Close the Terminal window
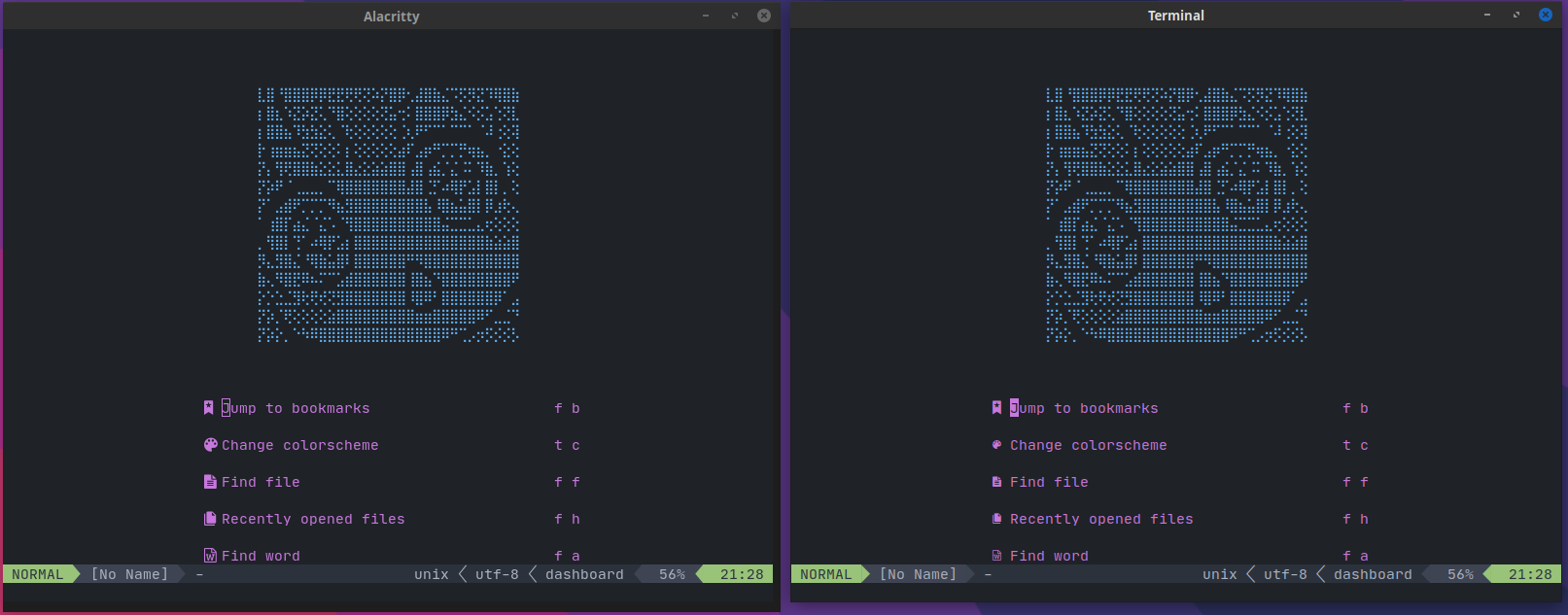Viewport: 1568px width, 615px height. click(x=1546, y=15)
